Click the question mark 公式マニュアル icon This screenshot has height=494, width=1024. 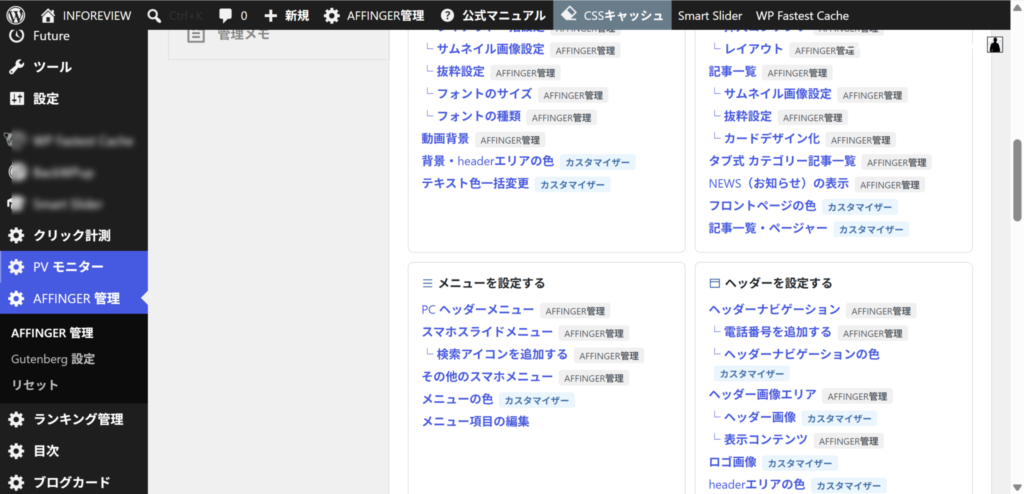447,15
